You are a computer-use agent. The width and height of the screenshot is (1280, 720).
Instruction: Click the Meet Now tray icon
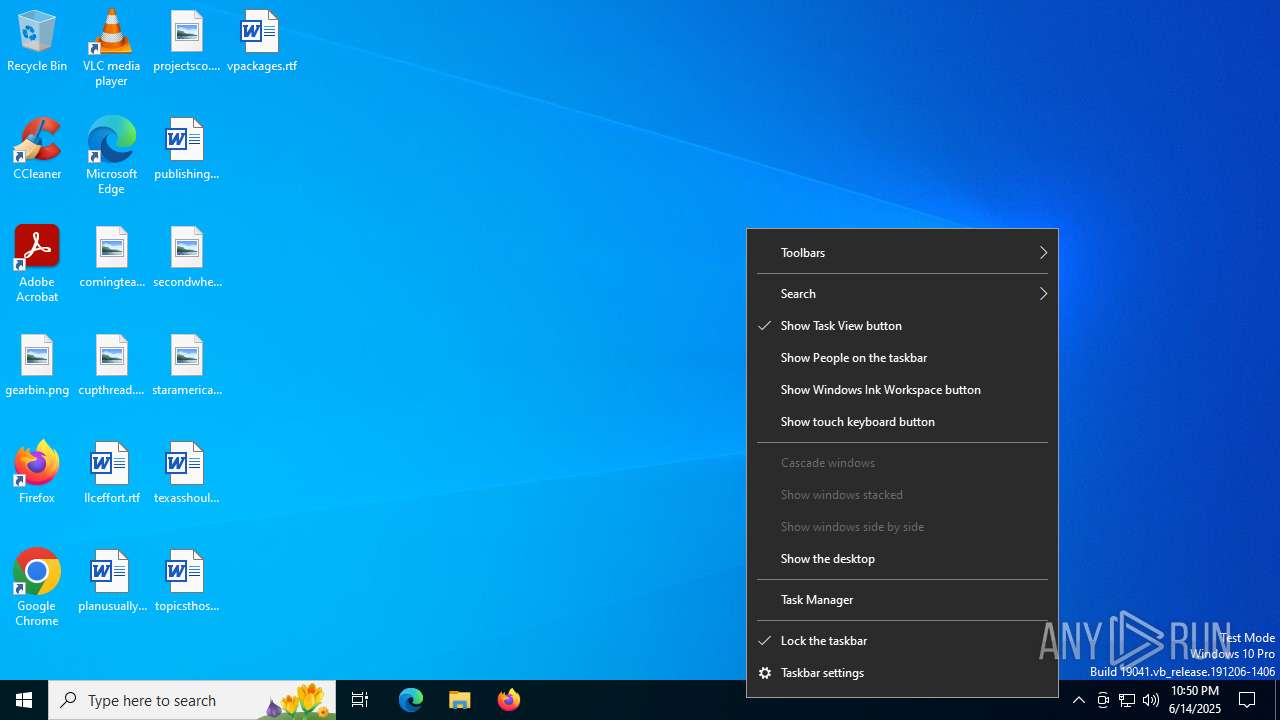click(1103, 700)
